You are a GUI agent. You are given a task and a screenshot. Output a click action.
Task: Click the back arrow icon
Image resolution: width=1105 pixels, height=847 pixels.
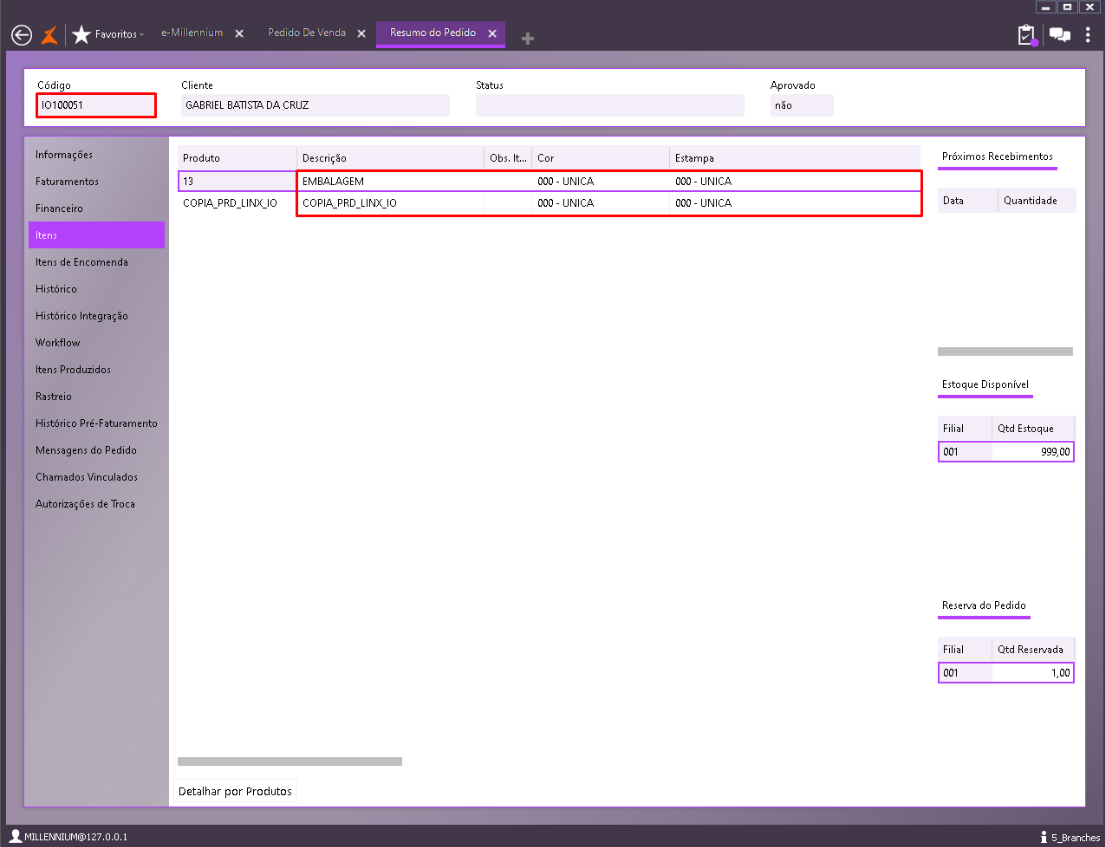pos(22,35)
